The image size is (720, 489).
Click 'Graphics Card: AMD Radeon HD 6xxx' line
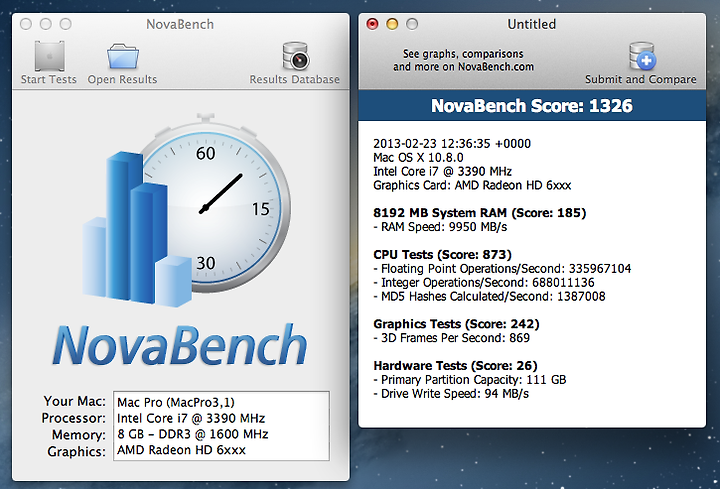click(472, 185)
